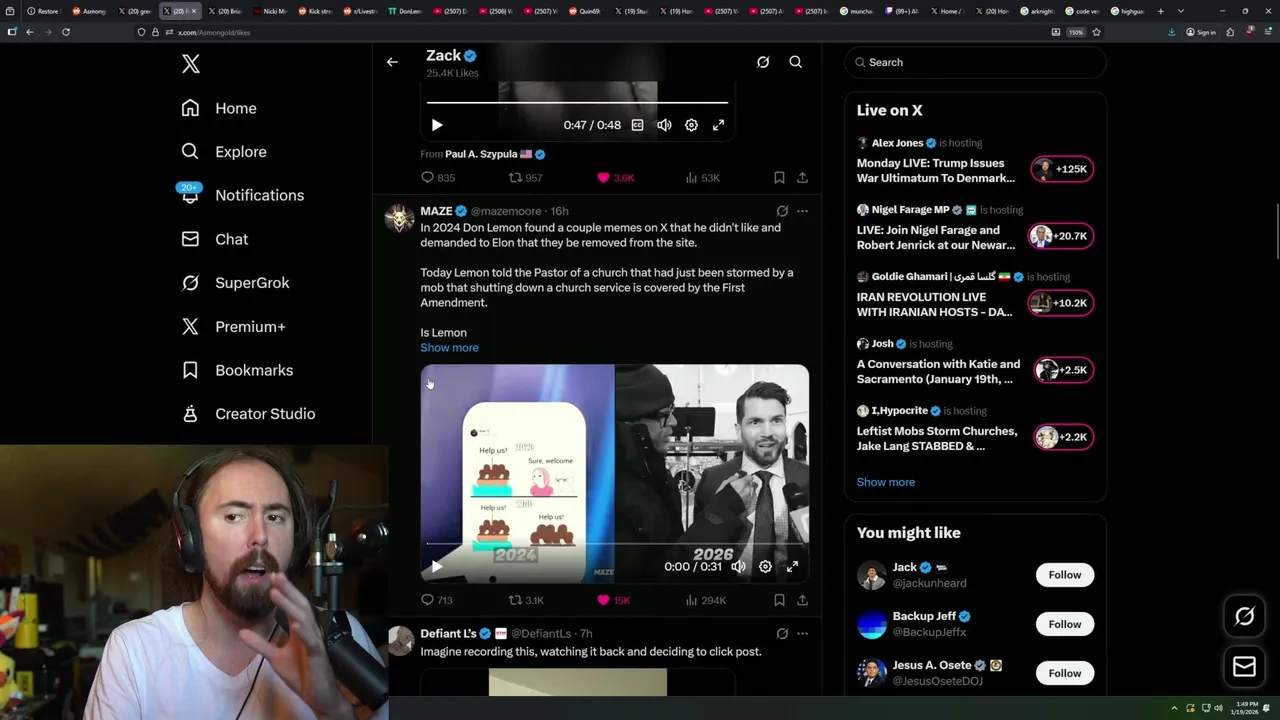Image resolution: width=1280 pixels, height=720 pixels.
Task: Open Notifications in the sidebar
Action: click(242, 195)
